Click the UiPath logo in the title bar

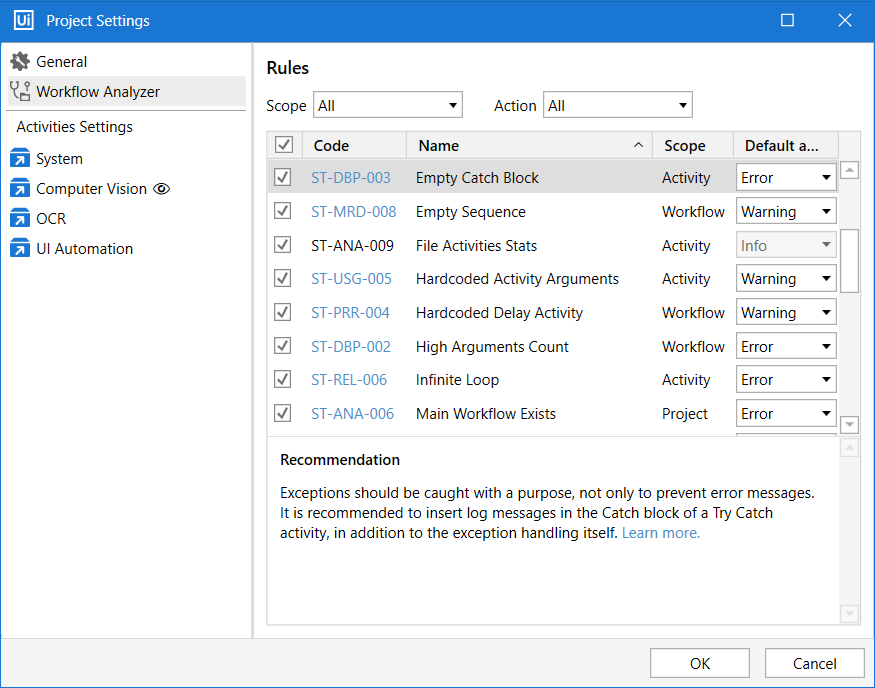(x=23, y=20)
